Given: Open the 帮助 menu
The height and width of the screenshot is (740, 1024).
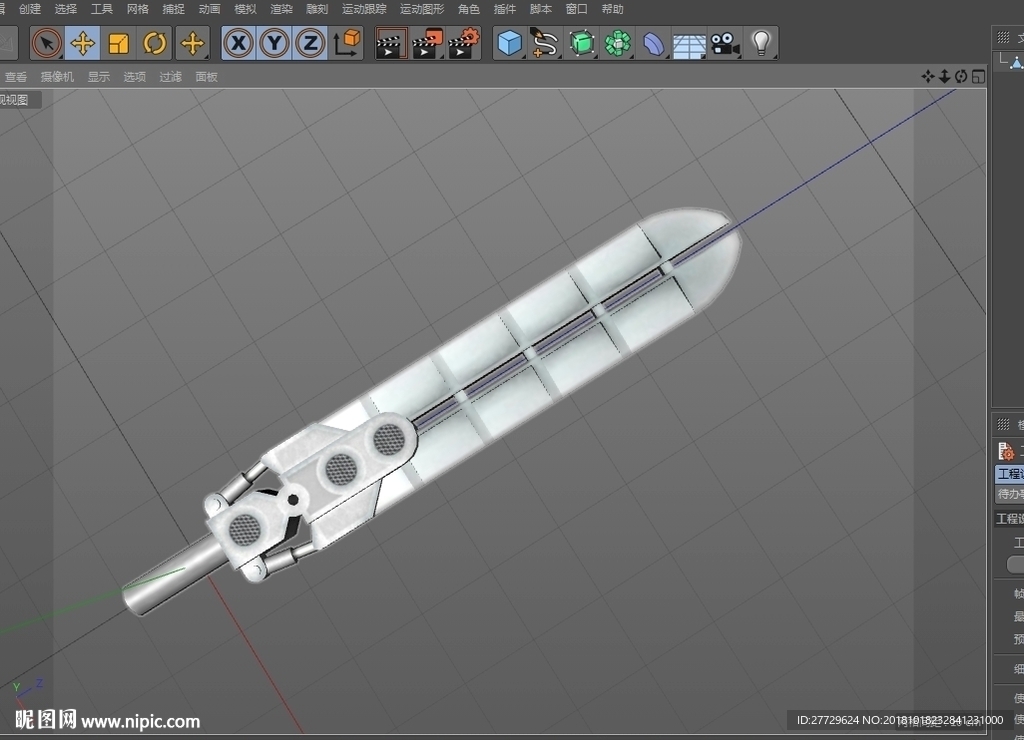Looking at the screenshot, I should tap(612, 9).
